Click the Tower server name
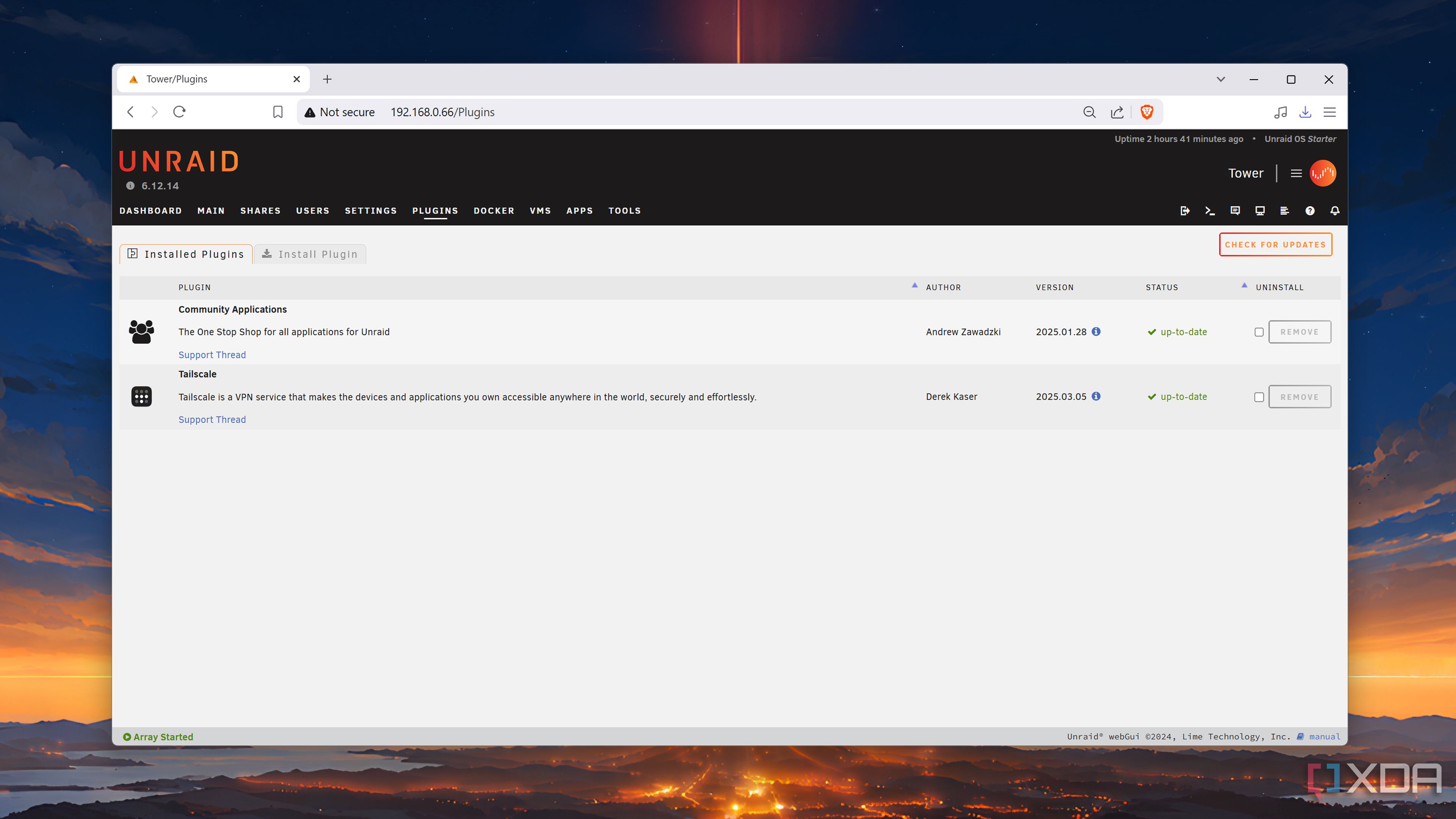The image size is (1456, 819). coord(1245,174)
